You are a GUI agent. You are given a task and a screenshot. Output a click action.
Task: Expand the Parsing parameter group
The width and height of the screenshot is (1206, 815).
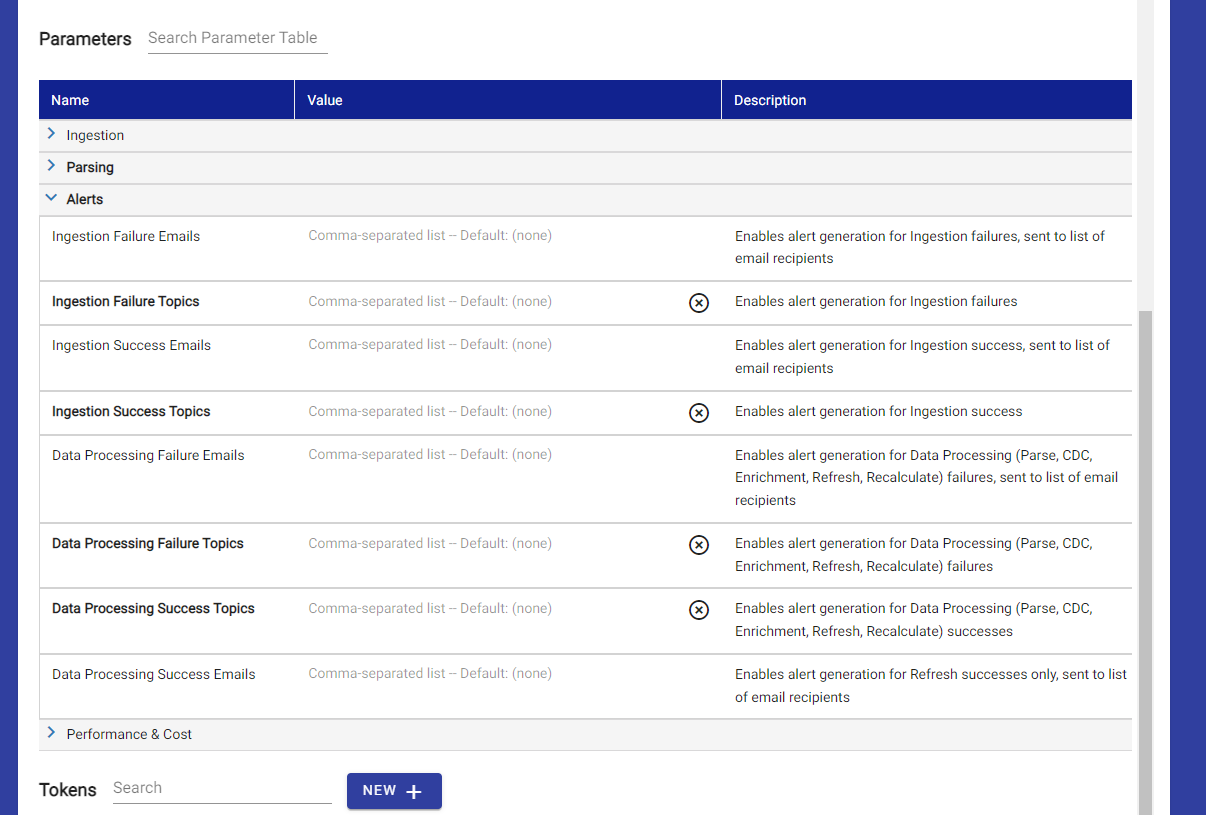[x=51, y=166]
